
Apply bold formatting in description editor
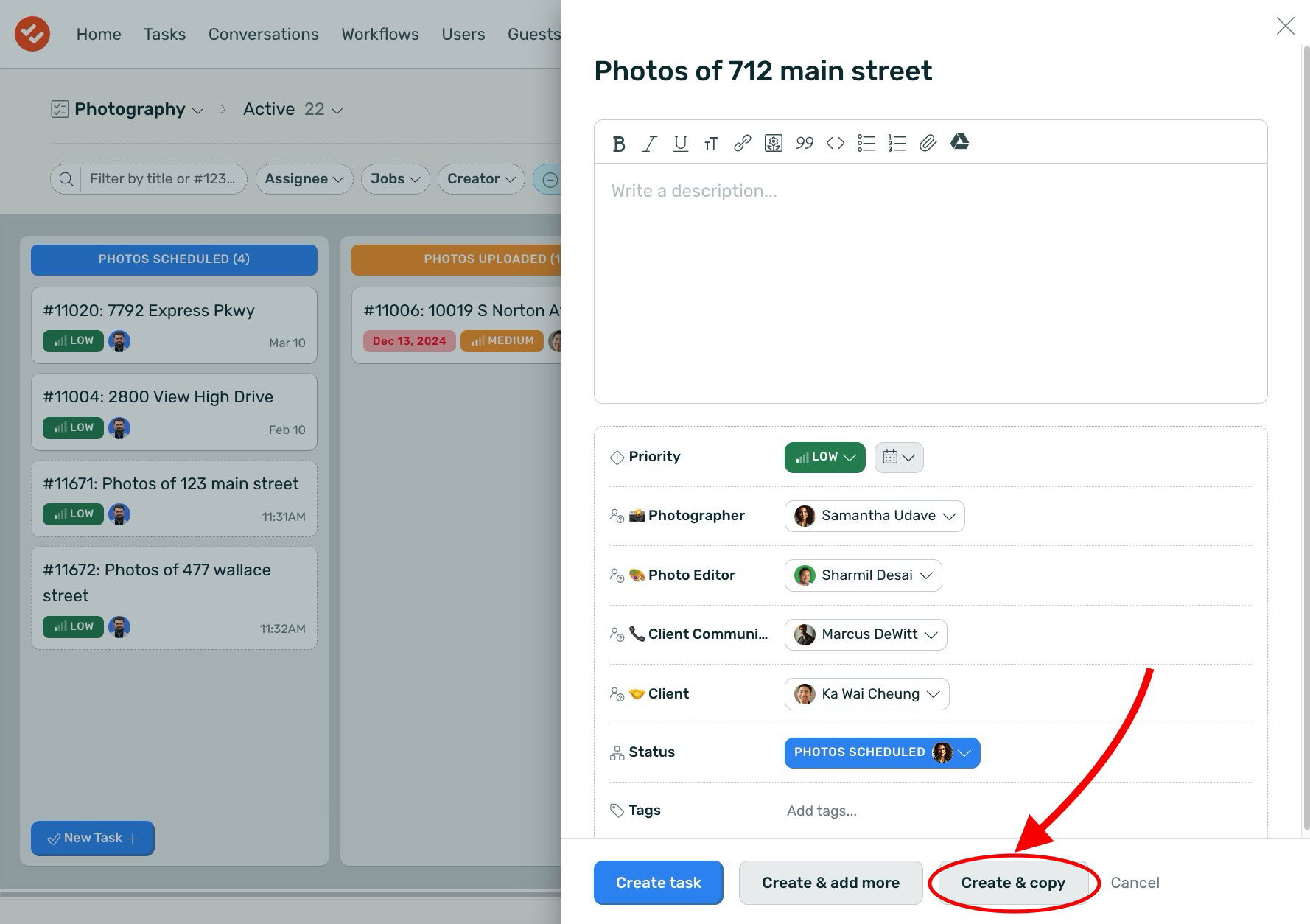pyautogui.click(x=619, y=144)
